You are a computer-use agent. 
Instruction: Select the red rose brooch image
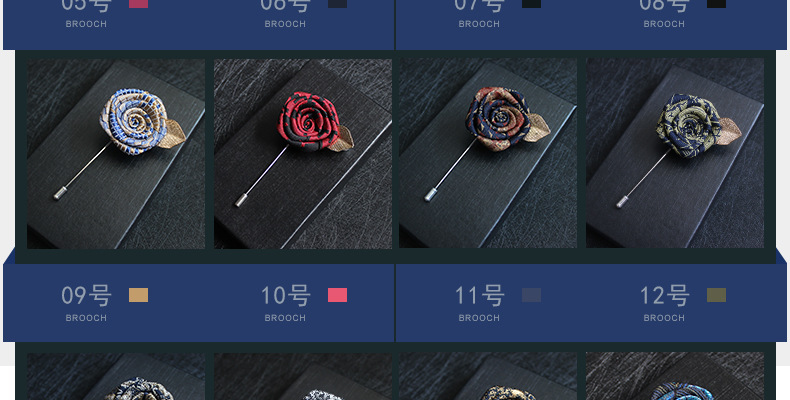pyautogui.click(x=303, y=154)
